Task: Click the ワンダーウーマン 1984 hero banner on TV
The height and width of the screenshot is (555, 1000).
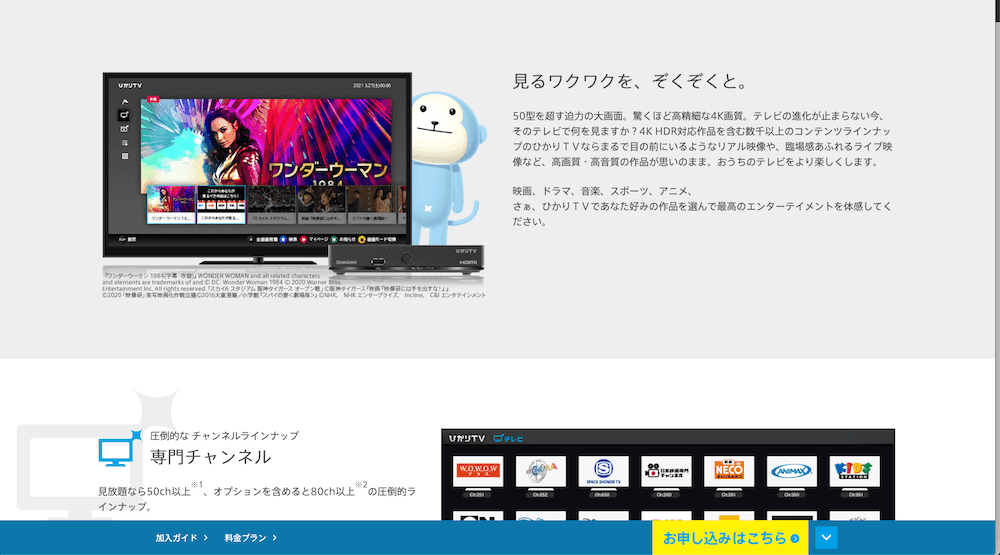Action: click(x=267, y=142)
